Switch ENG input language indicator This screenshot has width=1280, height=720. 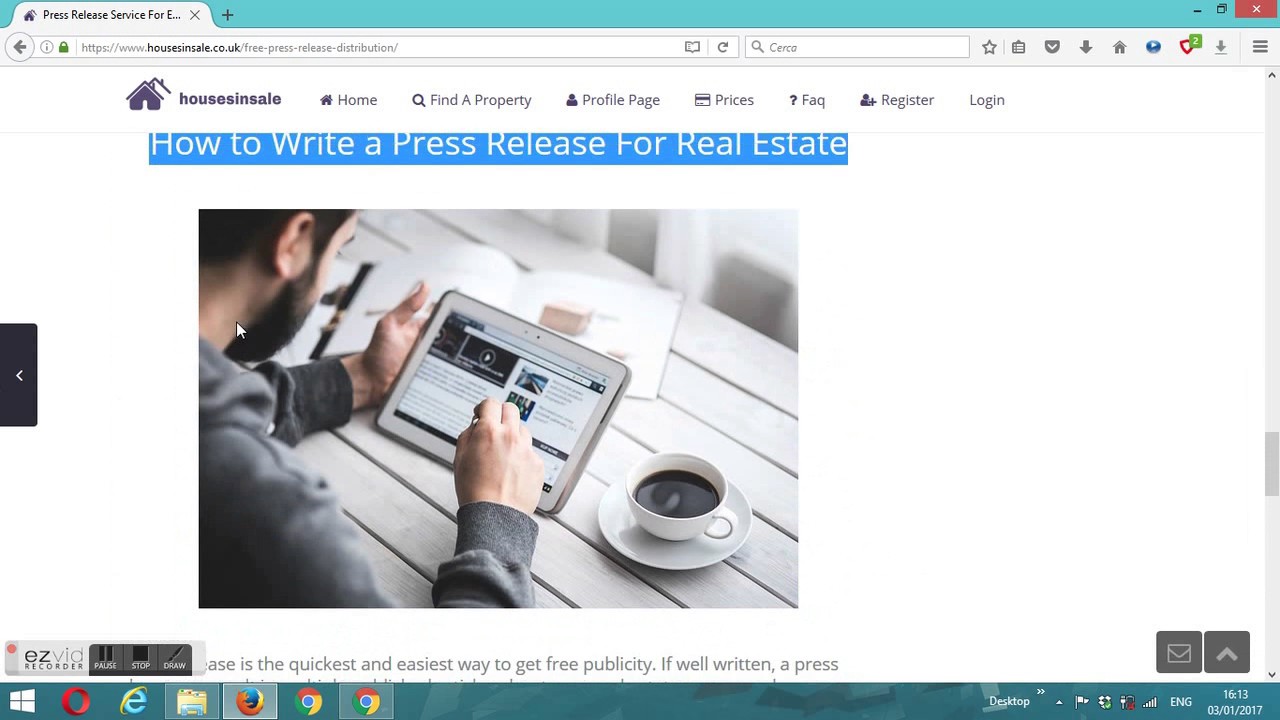(1181, 702)
